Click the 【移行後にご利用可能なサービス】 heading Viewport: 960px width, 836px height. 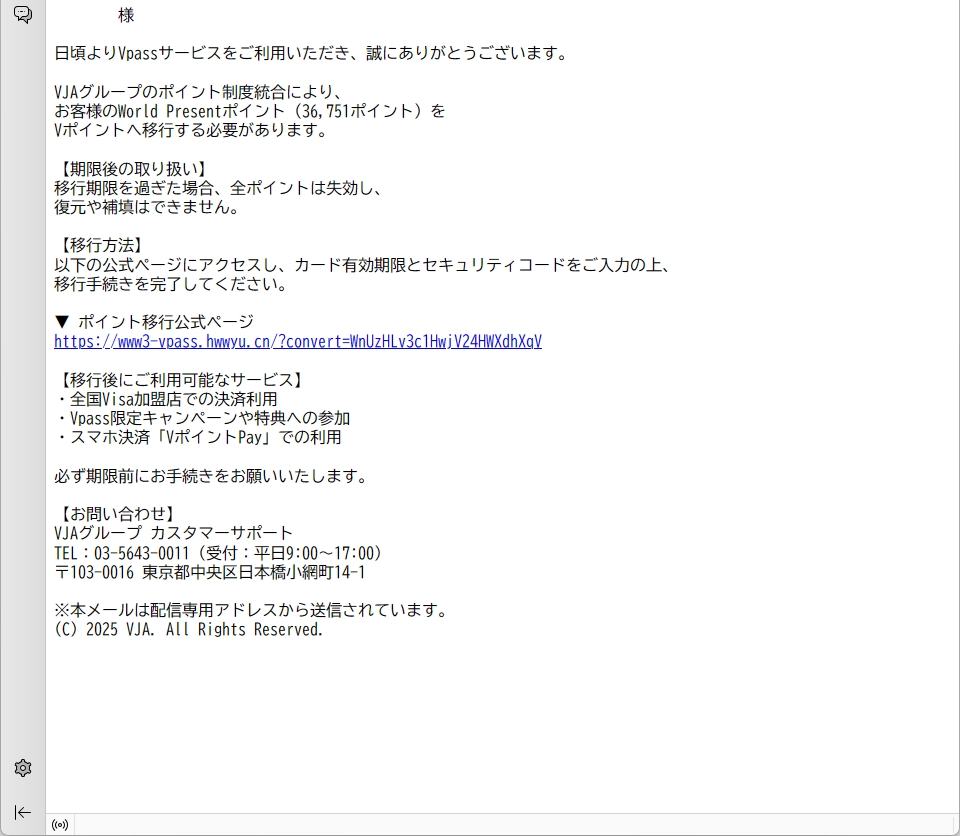(180, 380)
